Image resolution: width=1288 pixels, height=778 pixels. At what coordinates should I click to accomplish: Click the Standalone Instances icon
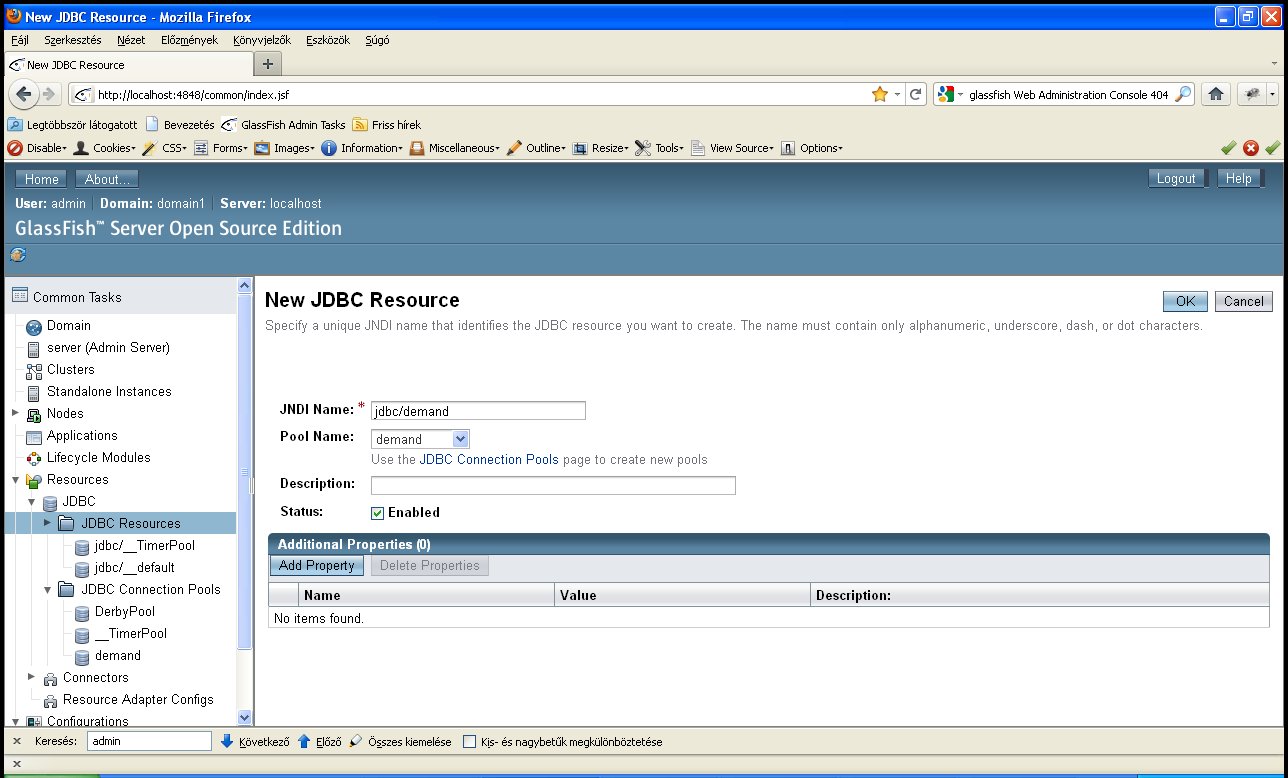coord(33,392)
